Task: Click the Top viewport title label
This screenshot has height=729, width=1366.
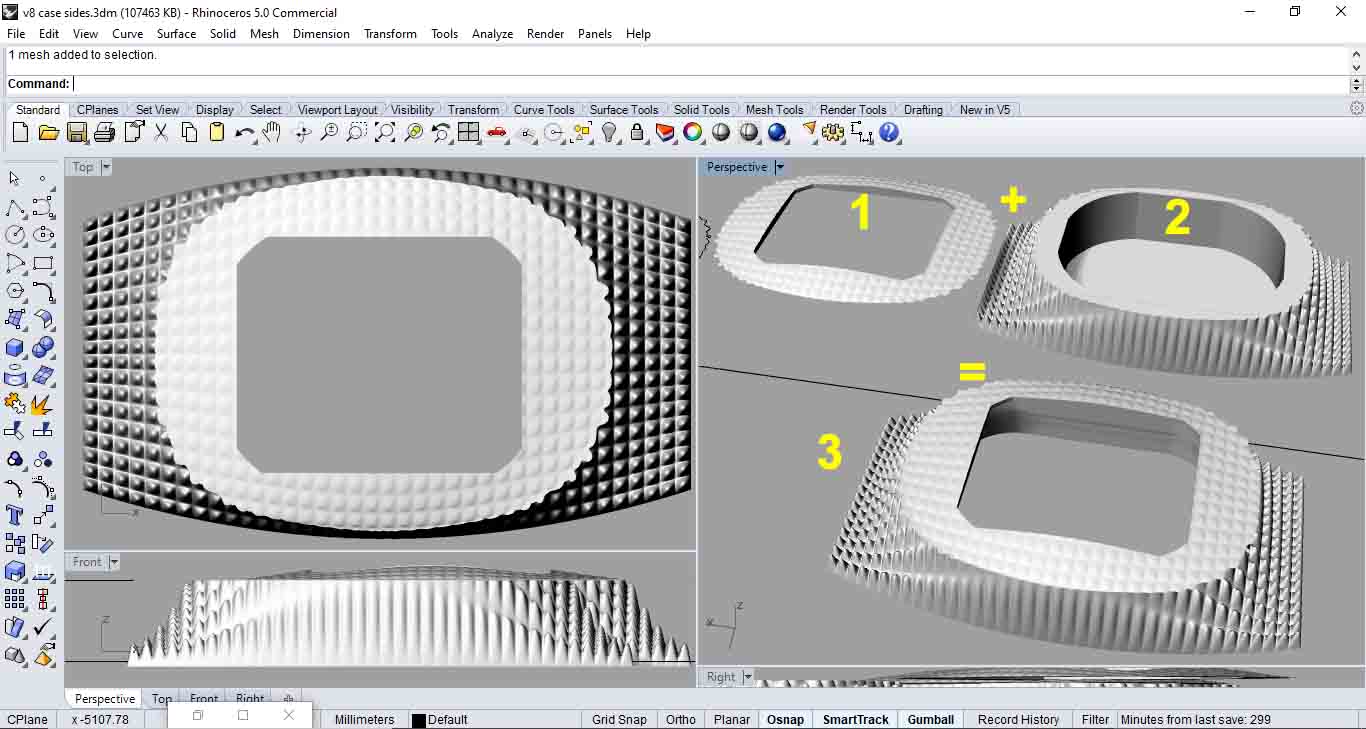Action: 83,167
